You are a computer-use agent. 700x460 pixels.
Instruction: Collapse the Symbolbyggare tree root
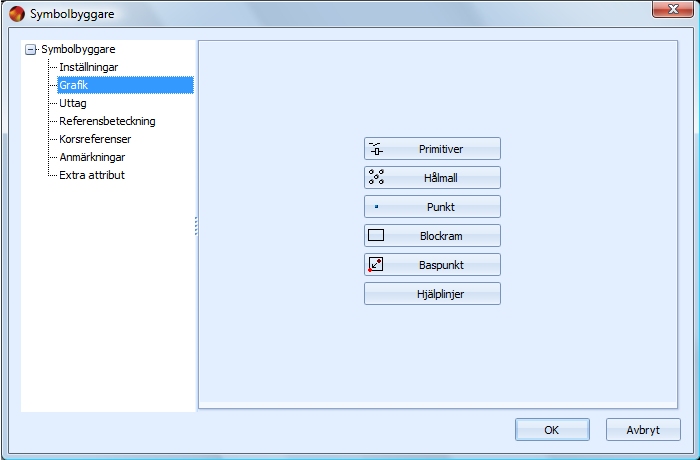coord(30,50)
